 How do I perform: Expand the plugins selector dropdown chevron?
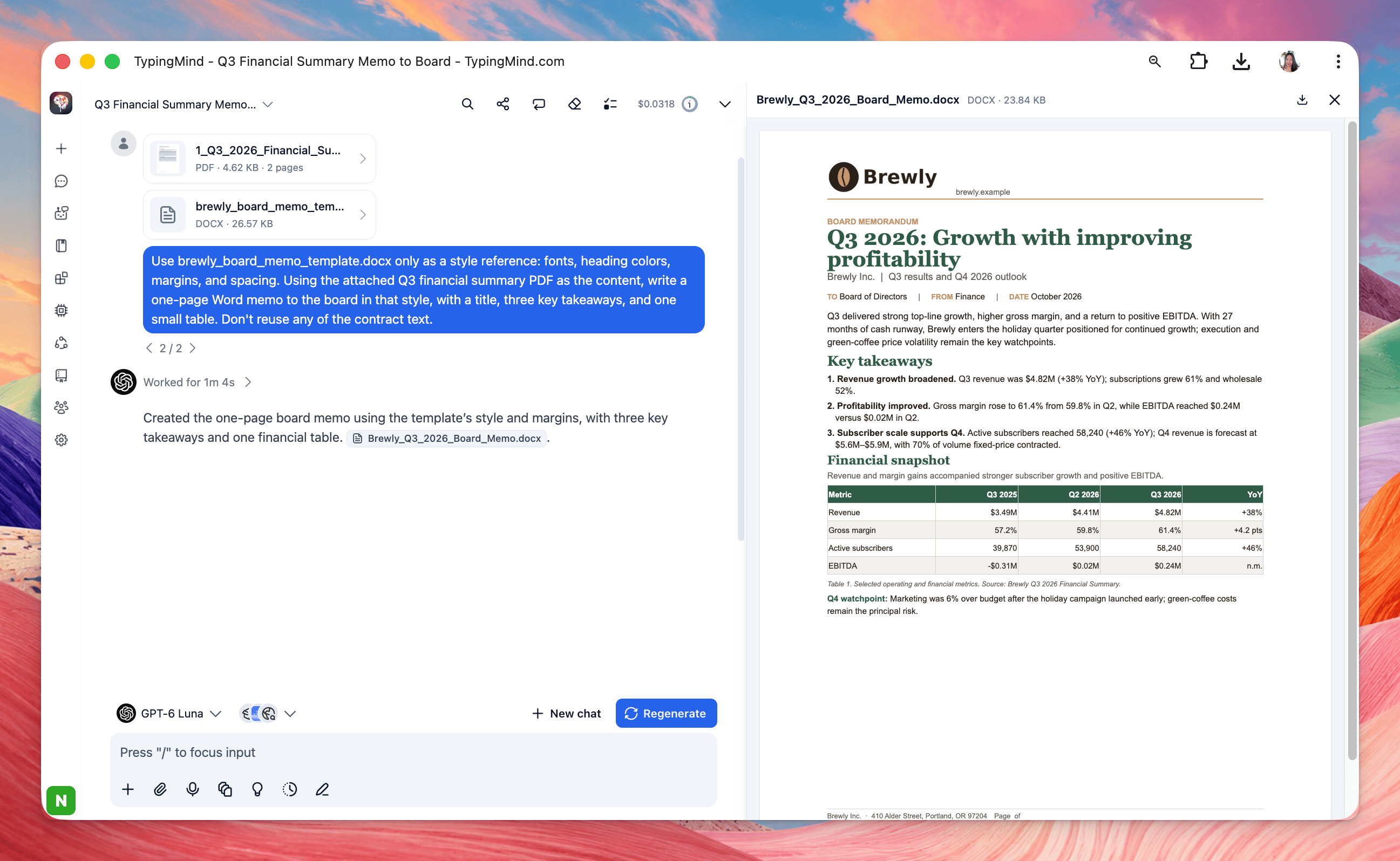point(290,714)
